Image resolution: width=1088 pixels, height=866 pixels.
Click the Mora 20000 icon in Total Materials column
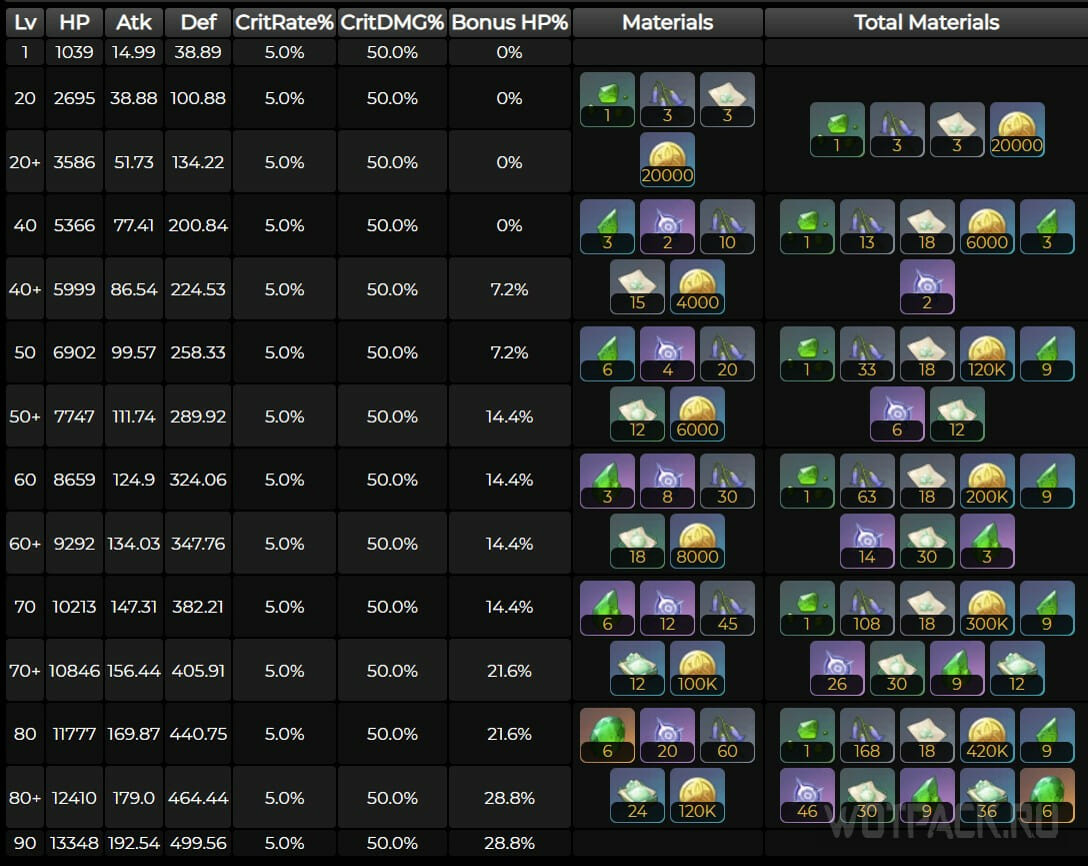(x=1017, y=129)
